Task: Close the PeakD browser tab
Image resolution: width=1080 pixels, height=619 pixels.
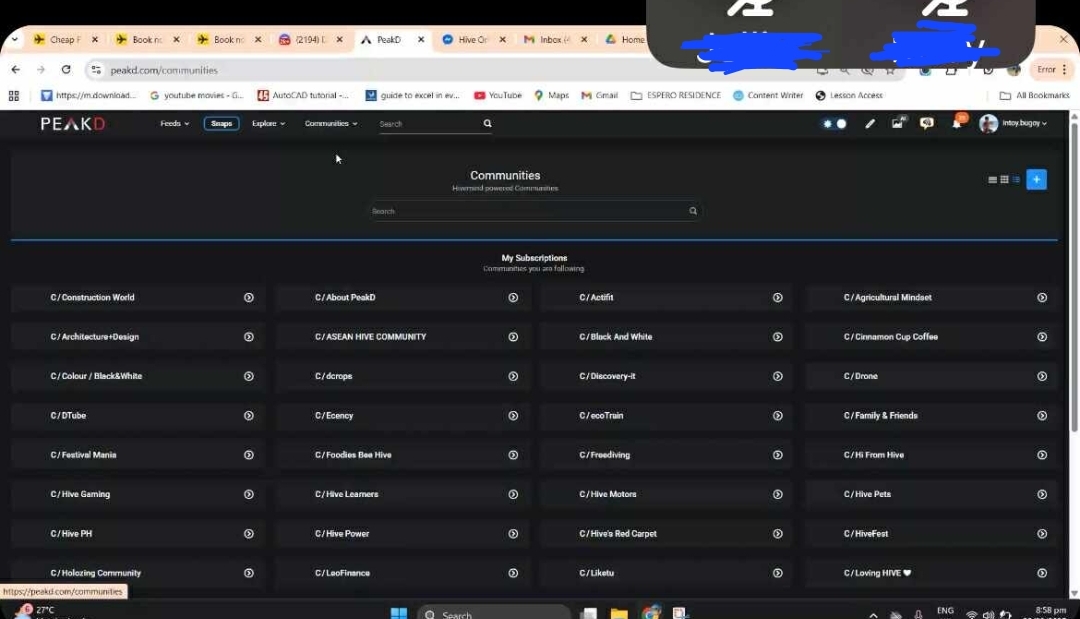Action: (422, 39)
